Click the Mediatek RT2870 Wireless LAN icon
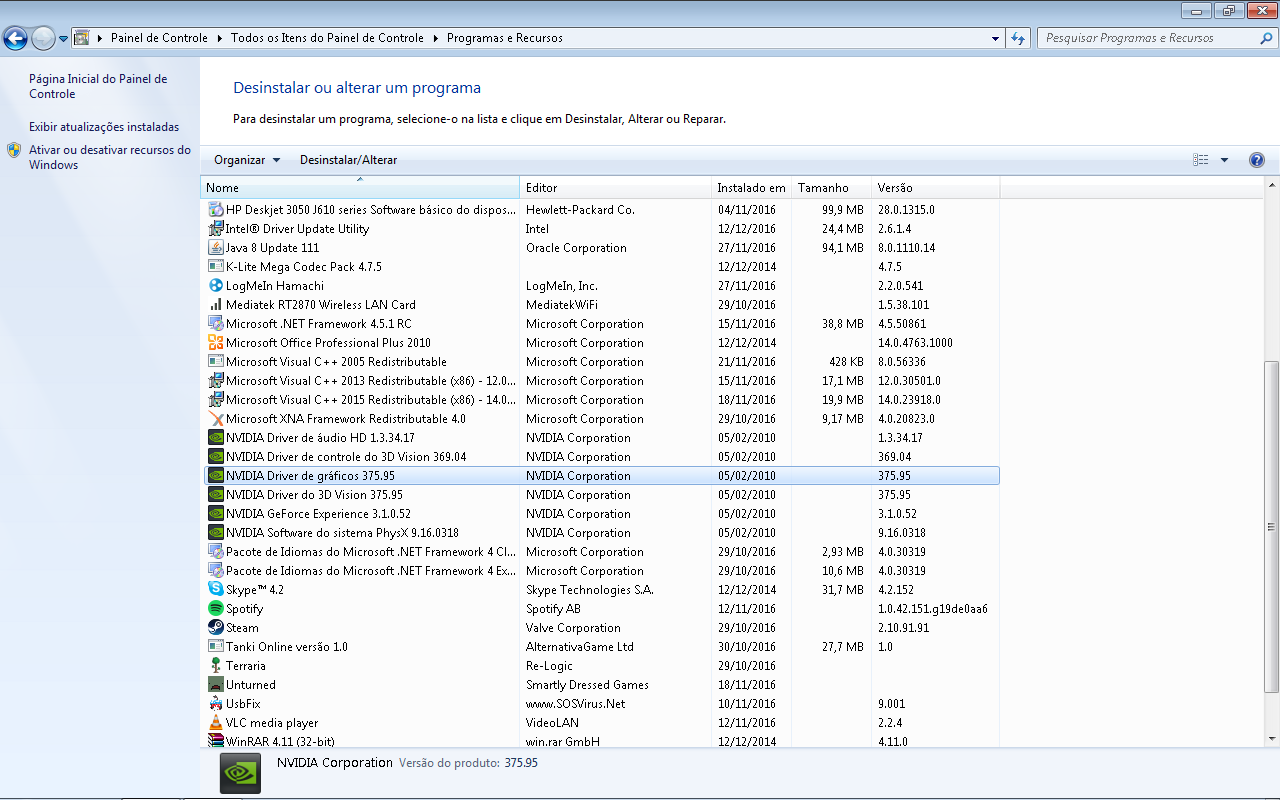This screenshot has height=800, width=1280. tap(216, 305)
